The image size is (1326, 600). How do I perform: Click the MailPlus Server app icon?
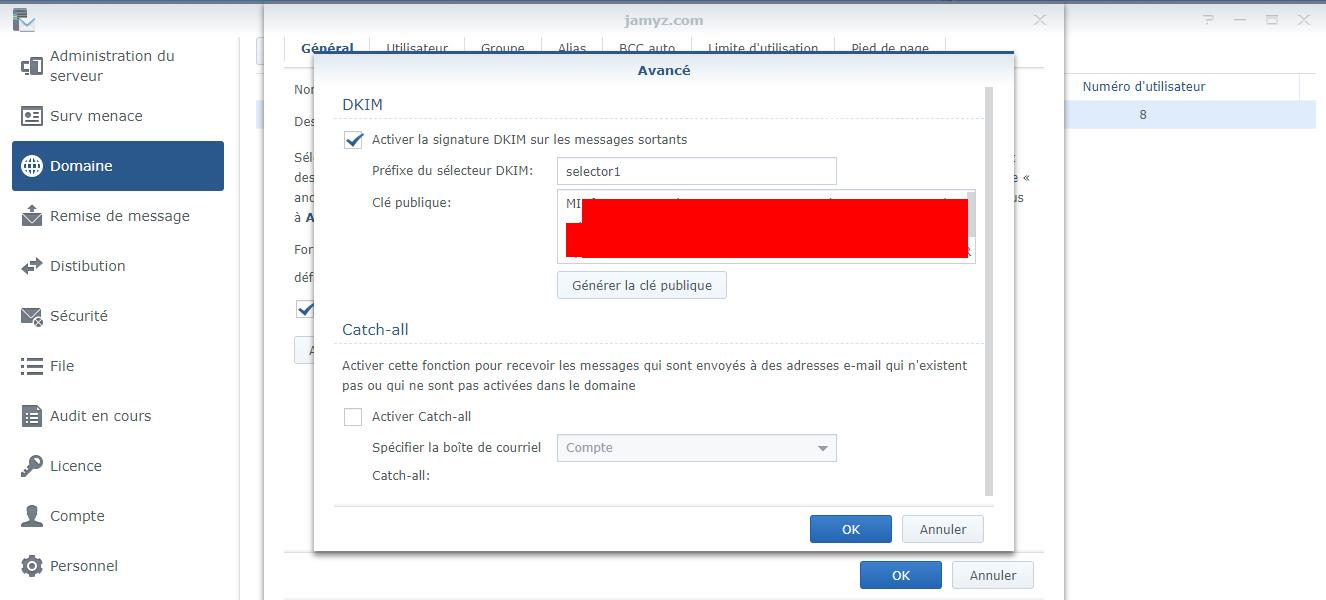(x=23, y=19)
